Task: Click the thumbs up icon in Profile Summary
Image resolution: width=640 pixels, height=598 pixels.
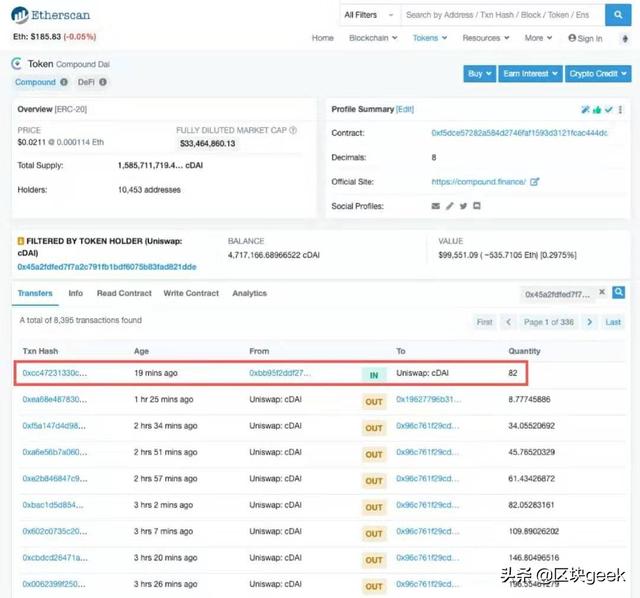Action: [x=597, y=109]
